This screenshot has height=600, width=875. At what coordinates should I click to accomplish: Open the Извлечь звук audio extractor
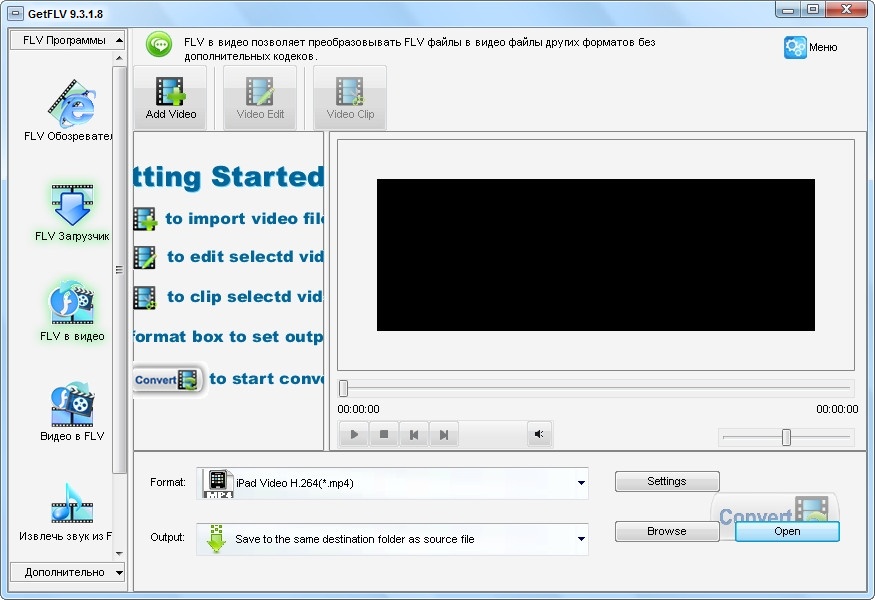click(66, 512)
